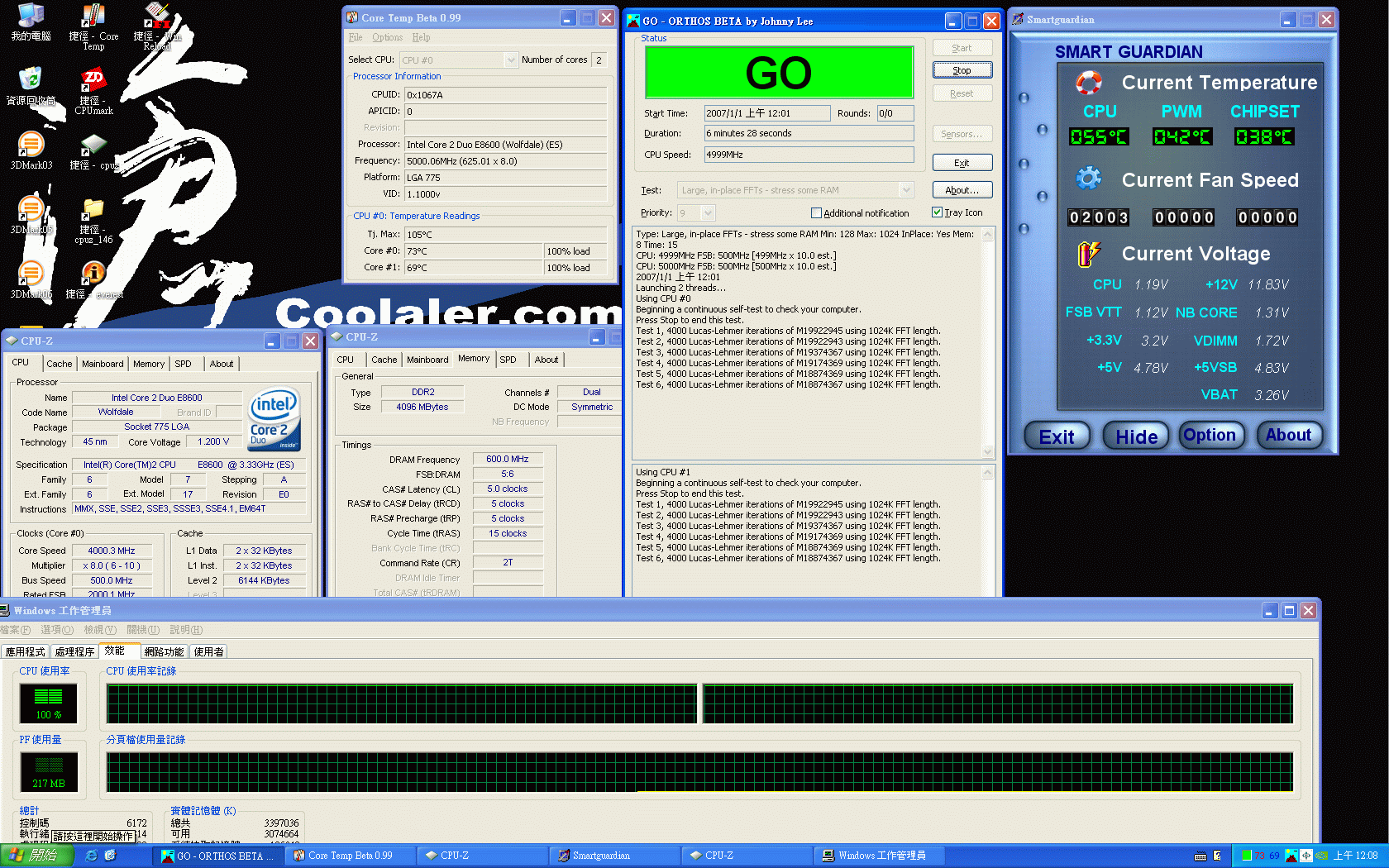Screen dimensions: 1389x868
Task: Click the Core Temp title bar icon
Action: [352, 17]
